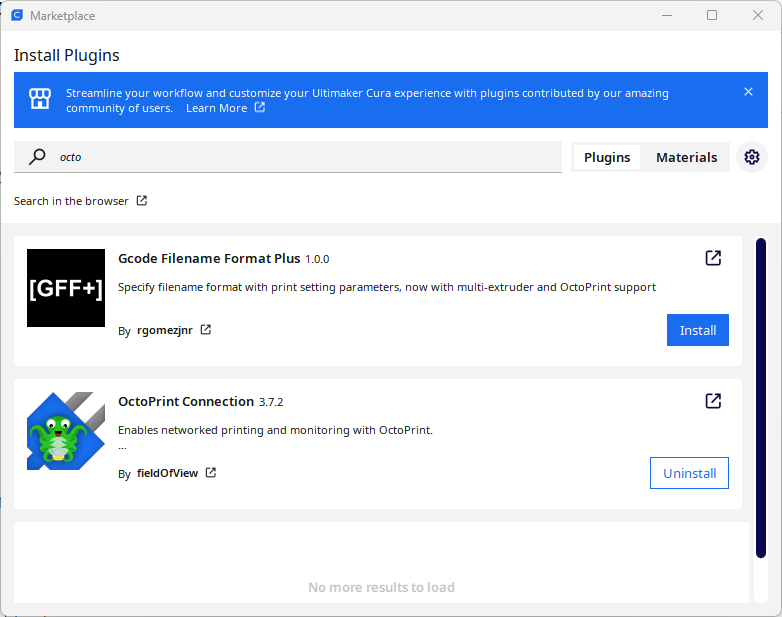Click the results list scrollbar
The height and width of the screenshot is (617, 782).
click(x=761, y=398)
